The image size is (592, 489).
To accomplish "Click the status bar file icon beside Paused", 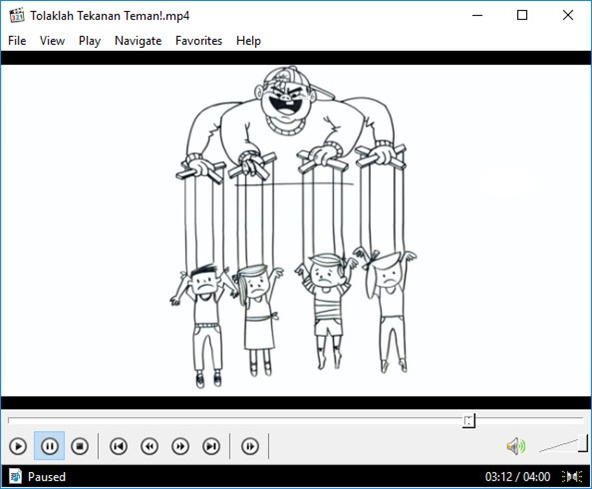I will point(15,476).
